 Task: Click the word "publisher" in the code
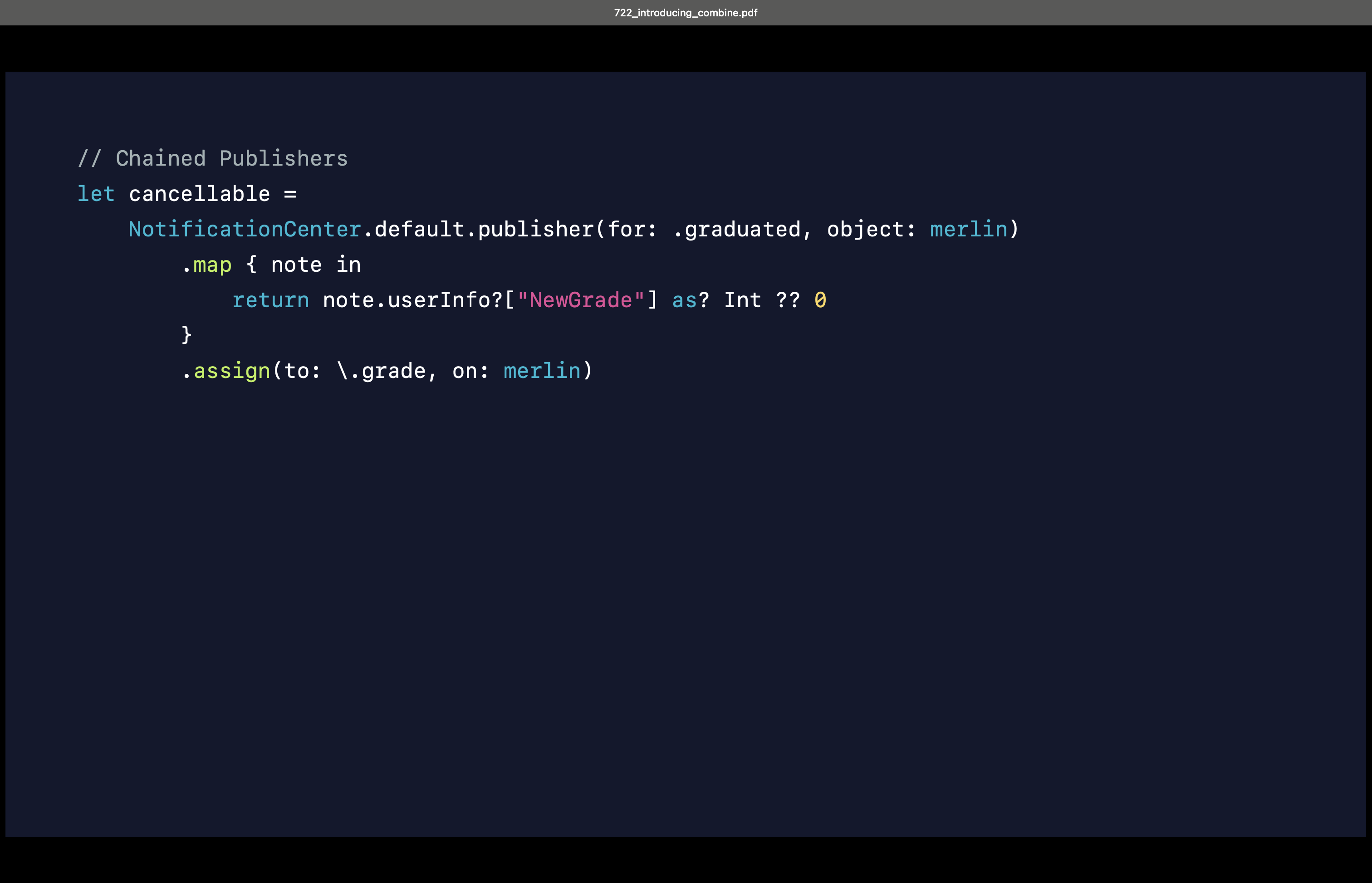click(x=535, y=230)
